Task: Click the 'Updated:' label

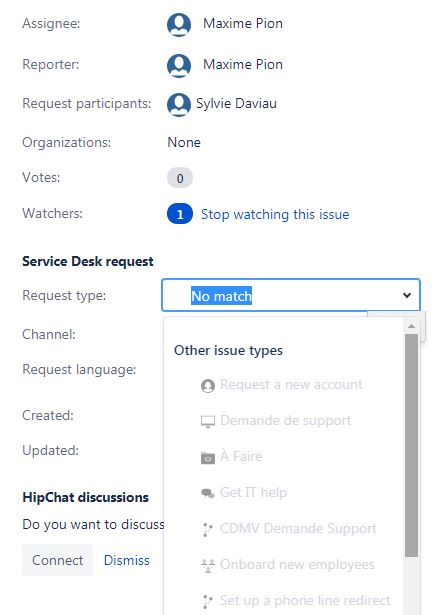Action: click(x=50, y=450)
